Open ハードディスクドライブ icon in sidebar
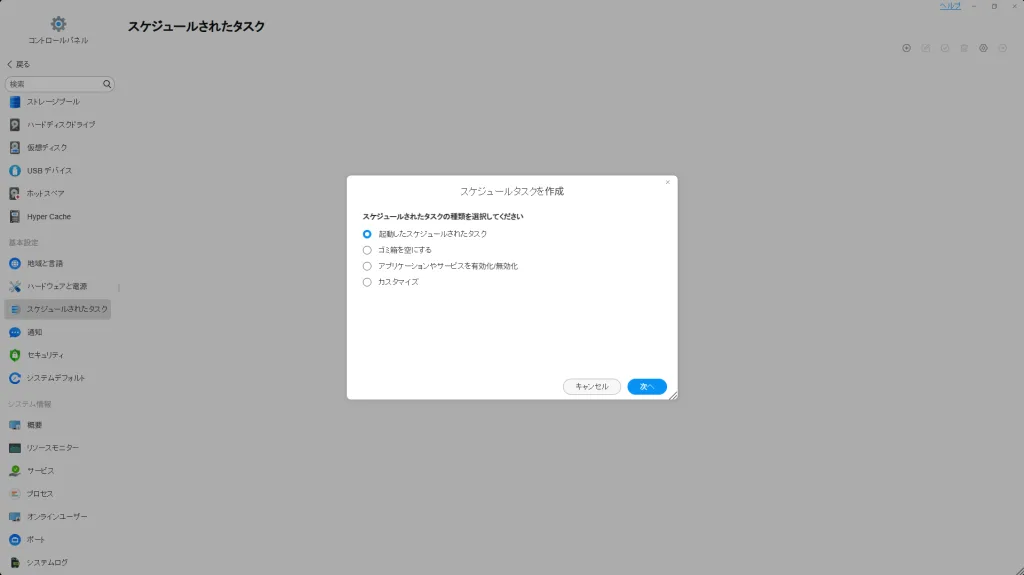 click(x=14, y=125)
